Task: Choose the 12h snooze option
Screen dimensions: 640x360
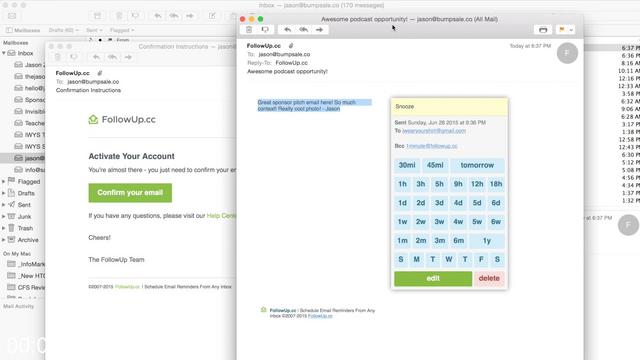Action: click(477, 184)
